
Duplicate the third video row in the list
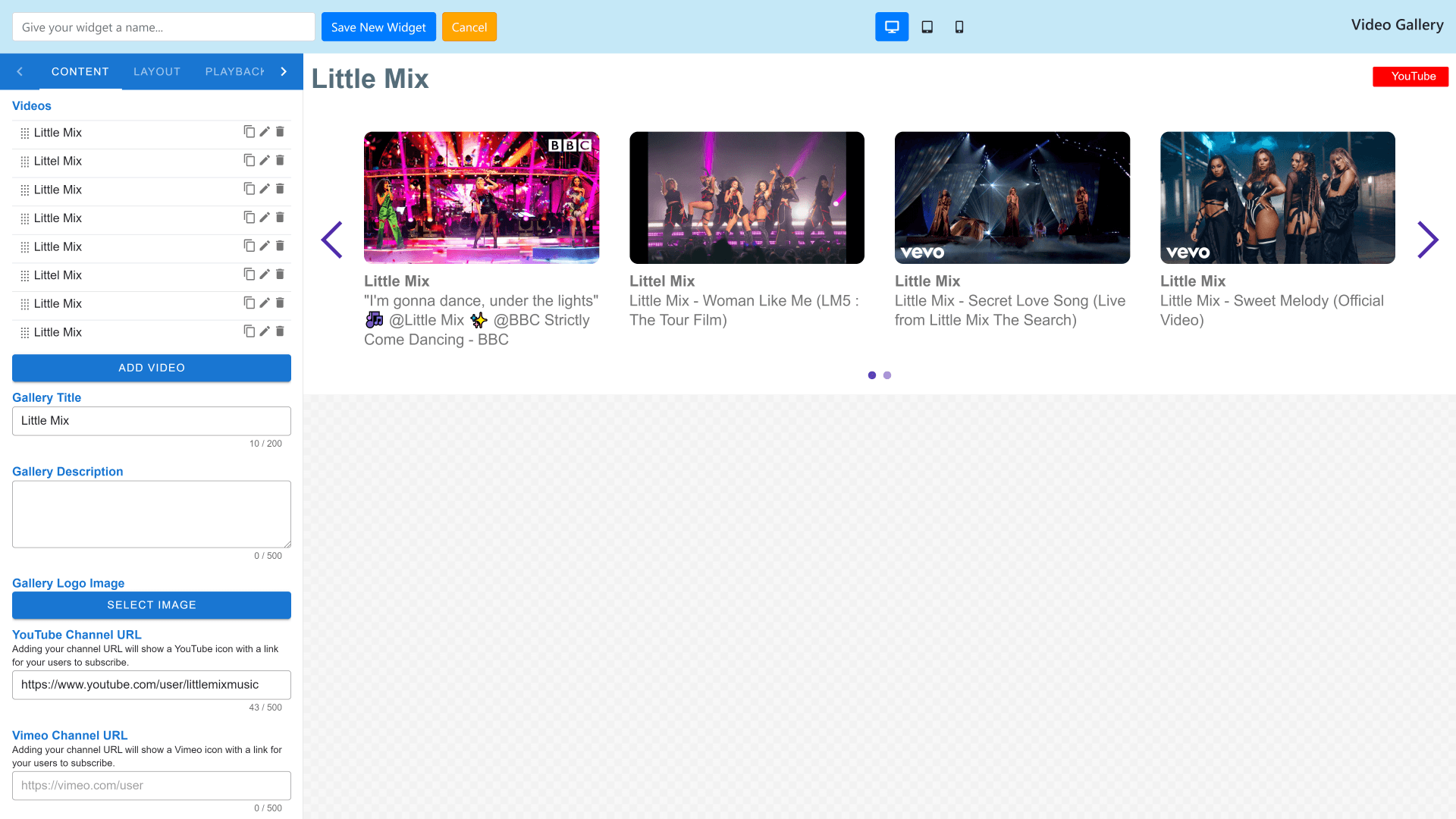249,189
